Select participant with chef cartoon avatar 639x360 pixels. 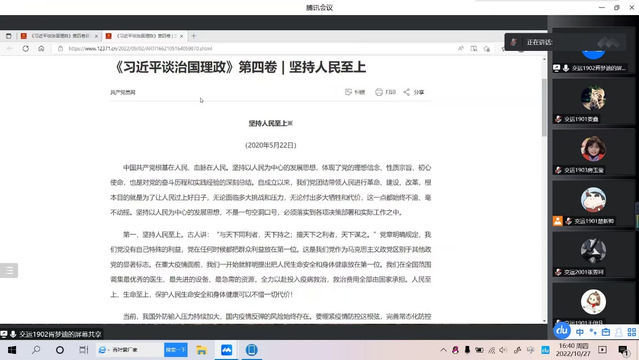coord(593,303)
